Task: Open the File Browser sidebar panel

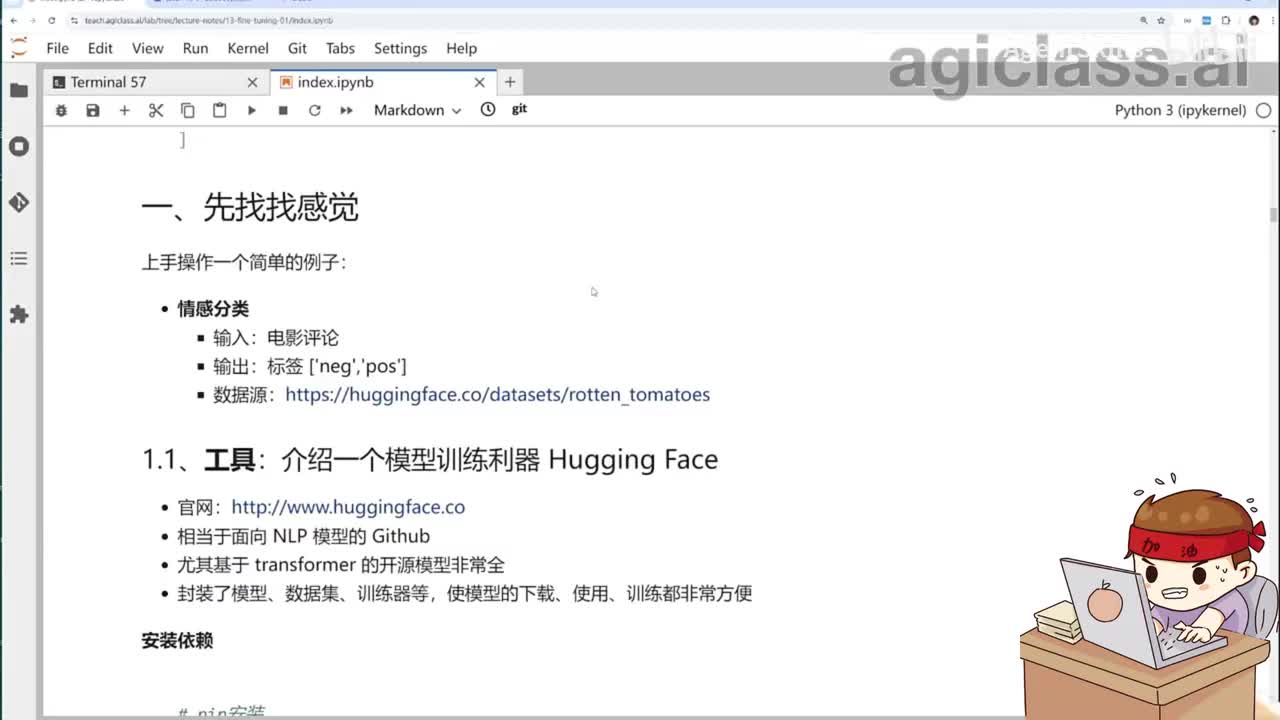Action: click(19, 90)
